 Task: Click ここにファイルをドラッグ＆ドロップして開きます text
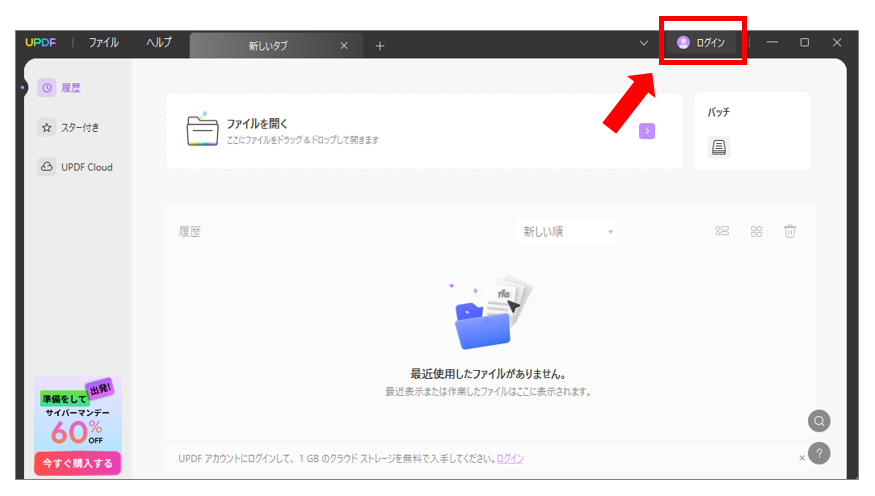pos(302,140)
